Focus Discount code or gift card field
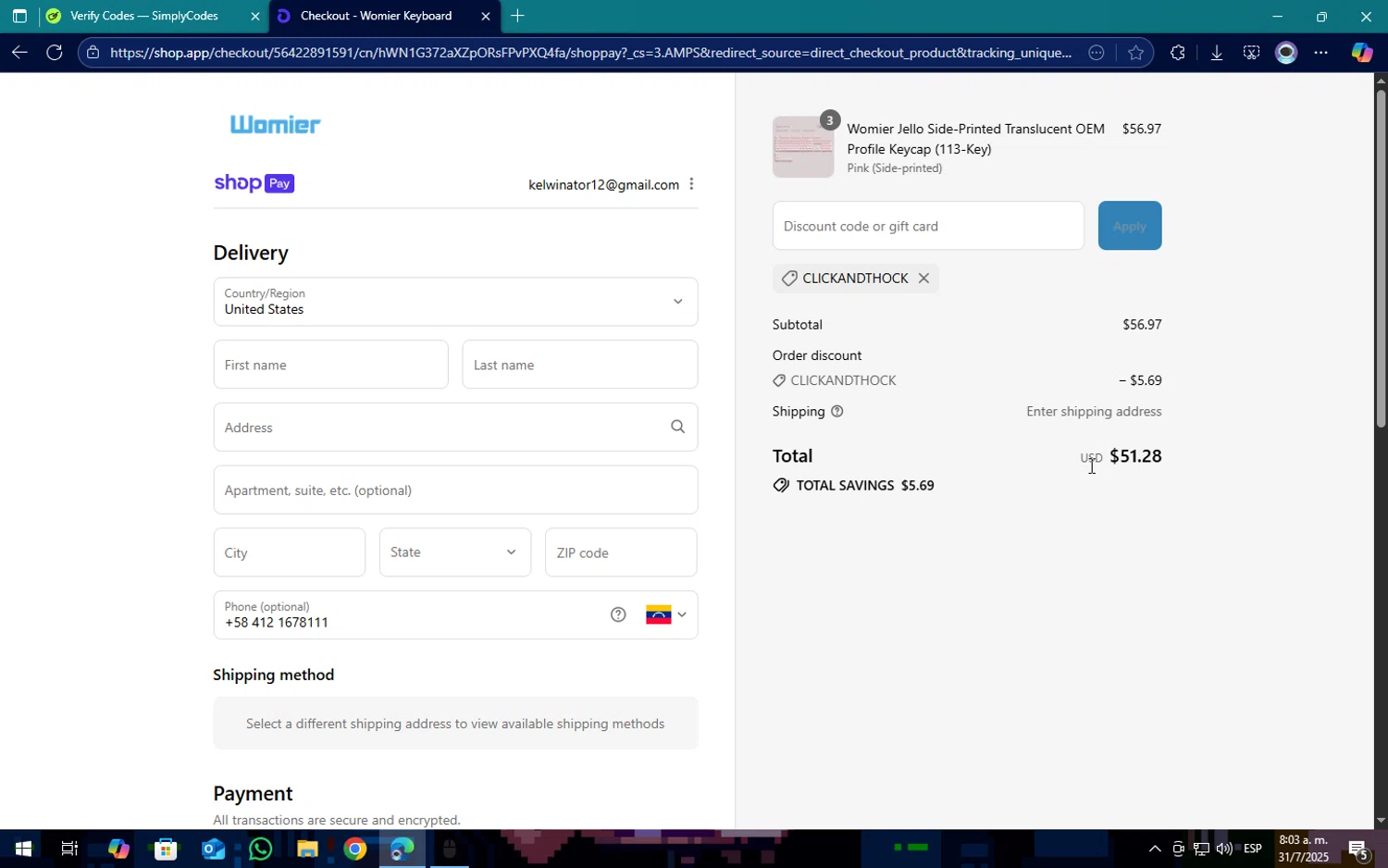The image size is (1388, 868). click(x=928, y=226)
